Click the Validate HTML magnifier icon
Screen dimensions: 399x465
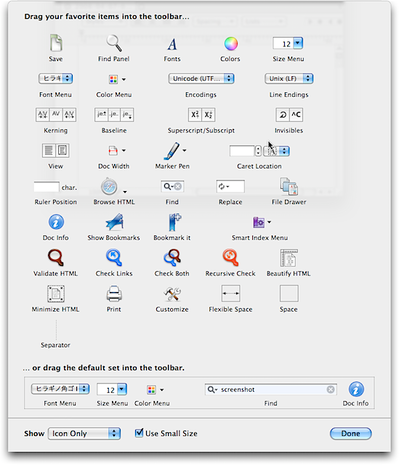pyautogui.click(x=56, y=258)
